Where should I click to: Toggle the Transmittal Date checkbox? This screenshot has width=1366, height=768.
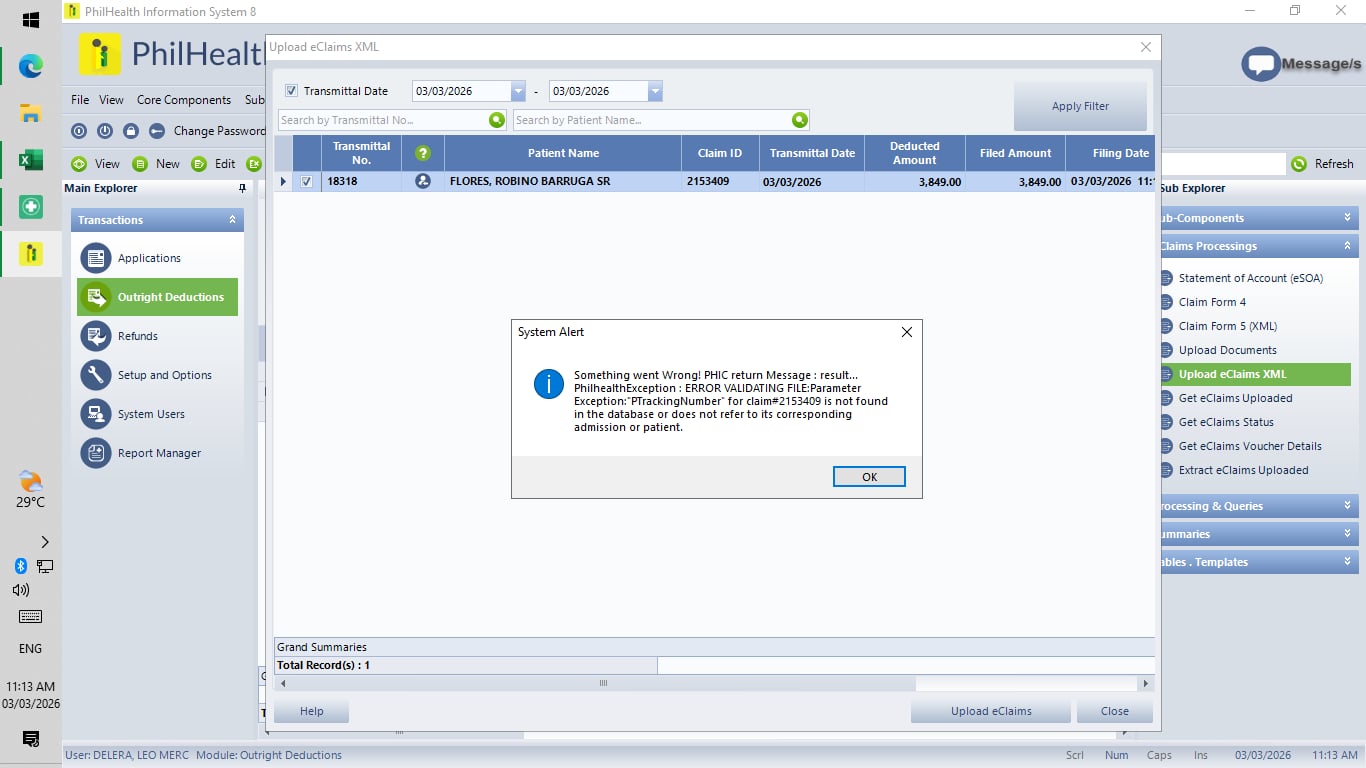[291, 91]
